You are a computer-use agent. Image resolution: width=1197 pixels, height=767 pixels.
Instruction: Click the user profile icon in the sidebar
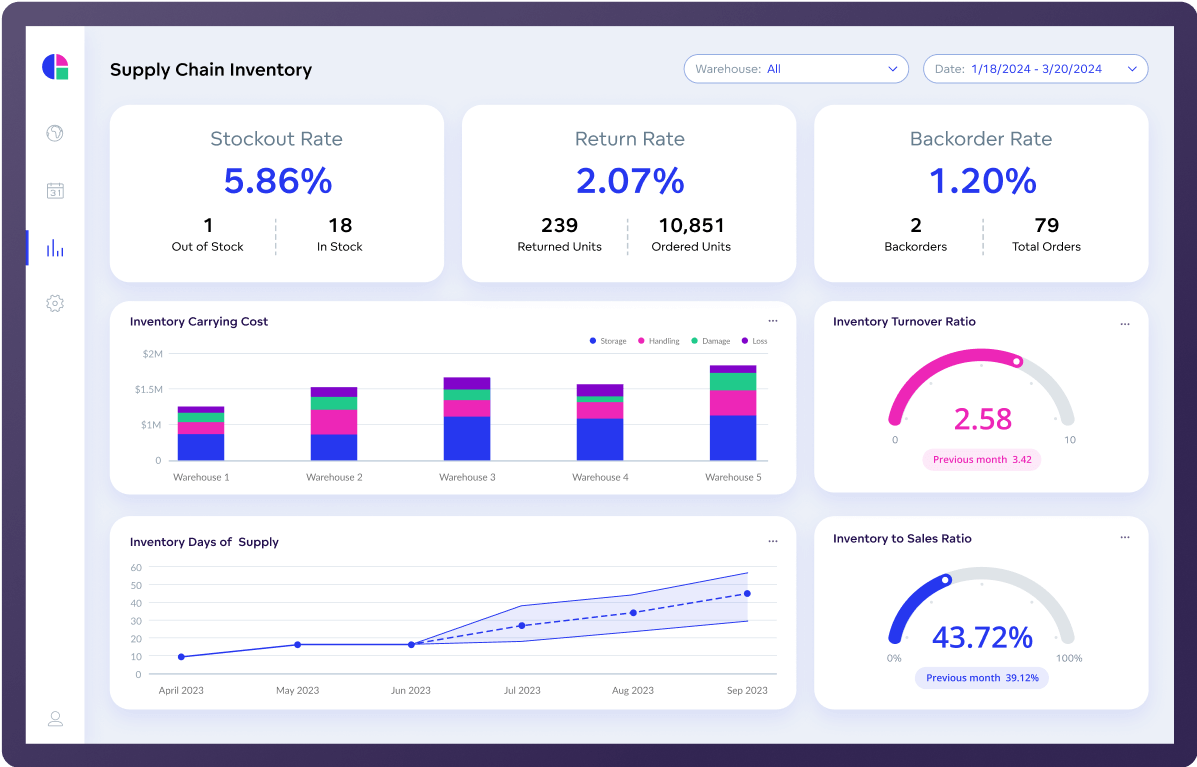coord(55,718)
